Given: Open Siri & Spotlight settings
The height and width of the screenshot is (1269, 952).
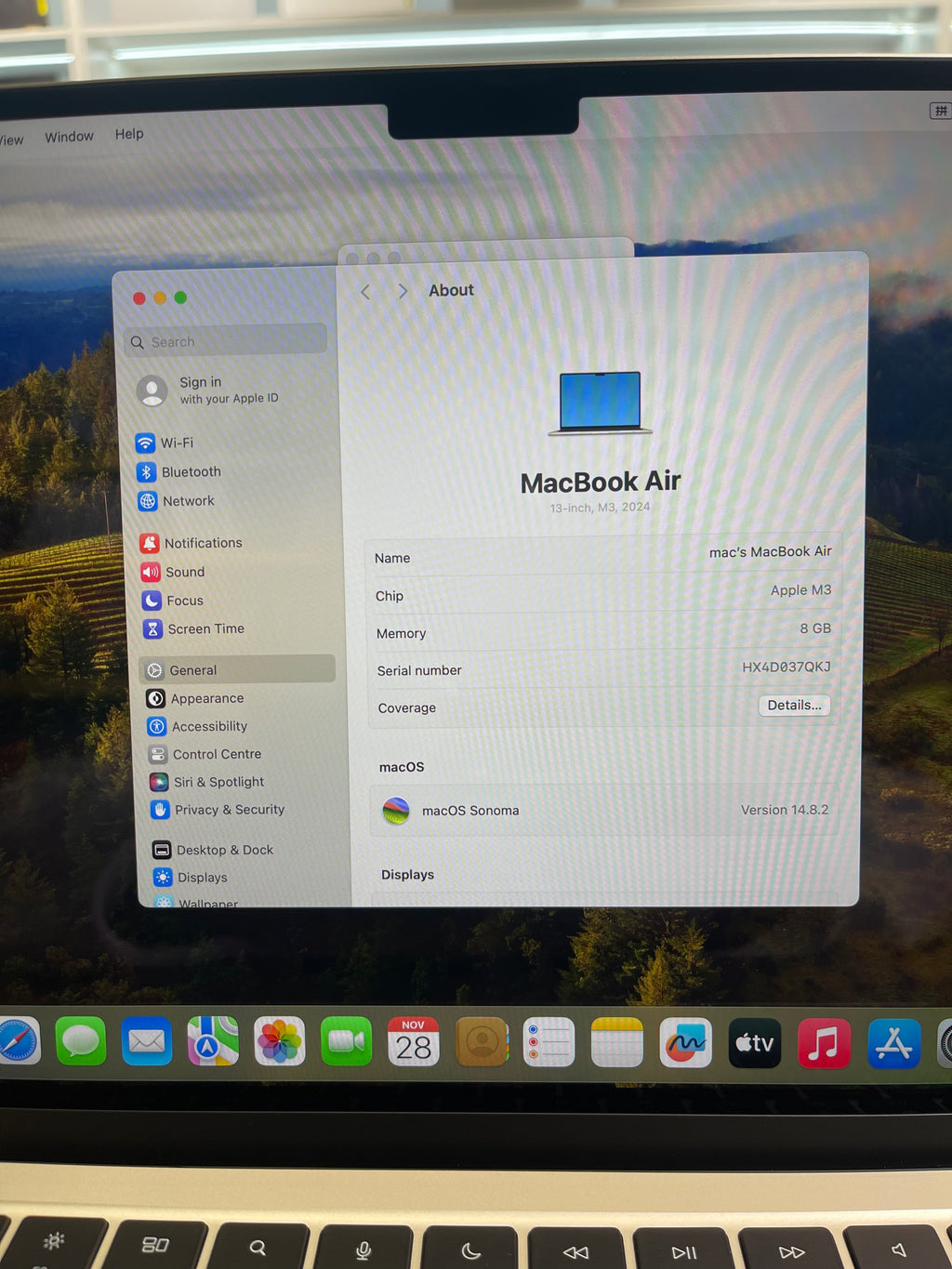Looking at the screenshot, I should click(207, 782).
